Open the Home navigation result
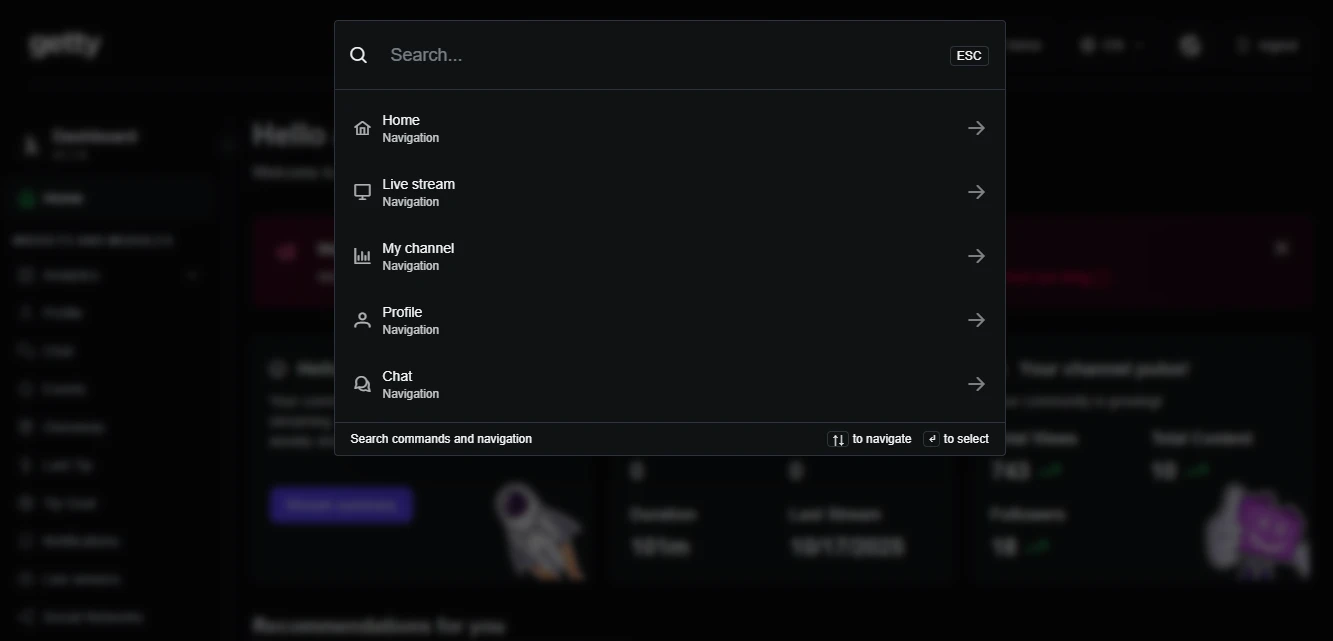Viewport: 1333px width, 641px height. point(670,128)
